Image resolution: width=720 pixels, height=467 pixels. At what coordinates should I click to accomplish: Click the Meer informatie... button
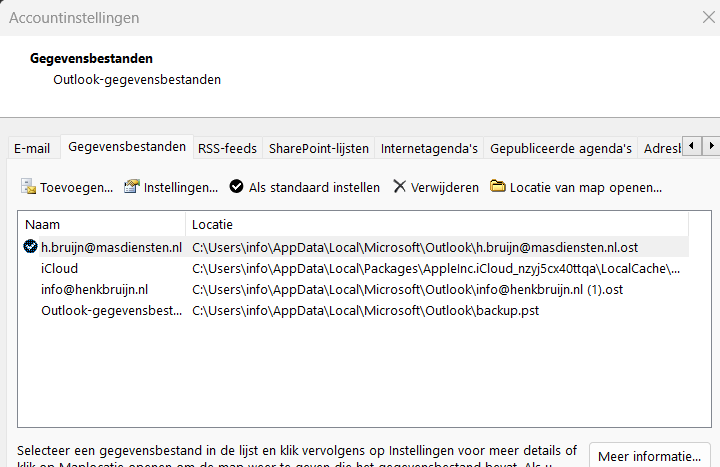tap(650, 456)
